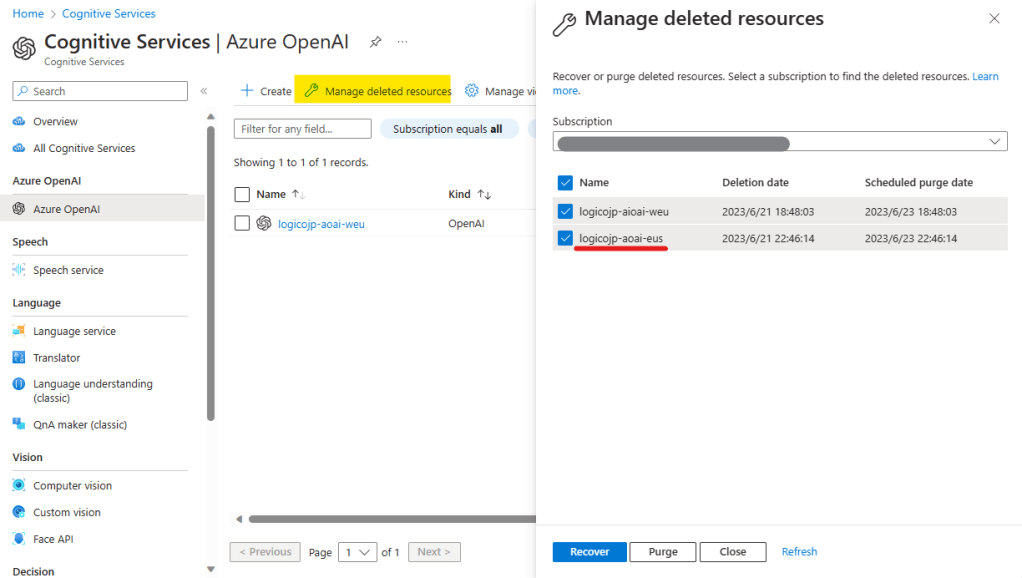Click the Speech service icon
1022x578 pixels.
[x=19, y=270]
